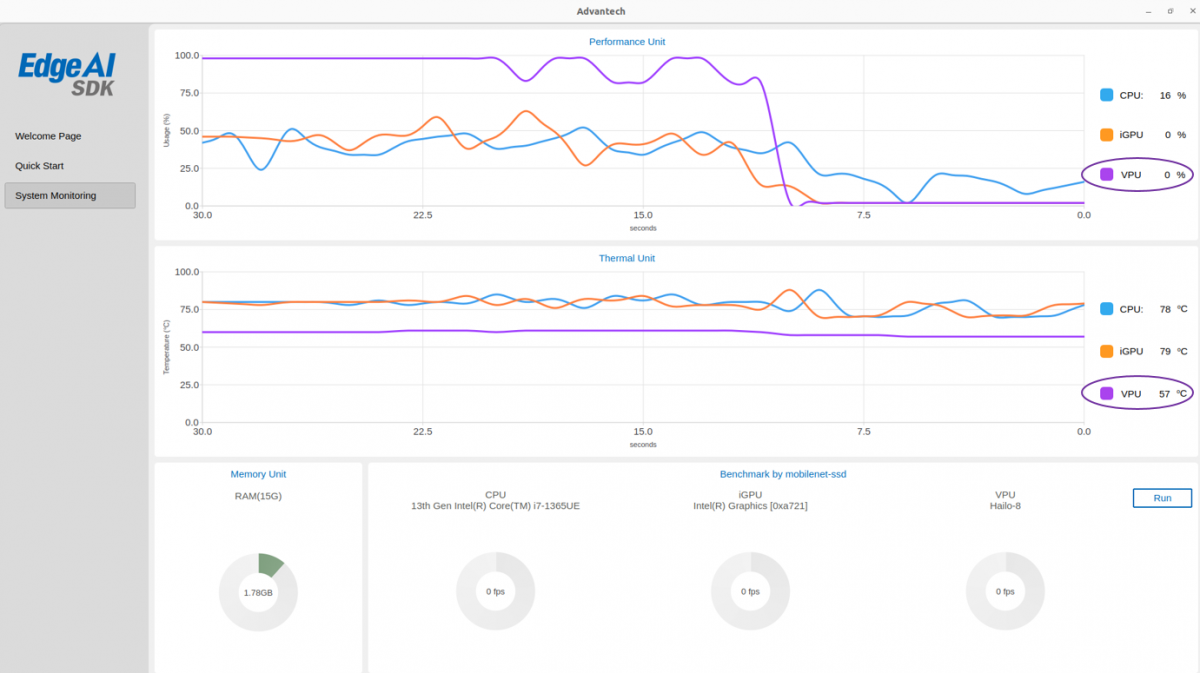The image size is (1200, 673).
Task: Minimize the Advantech window
Action: coord(1147,11)
